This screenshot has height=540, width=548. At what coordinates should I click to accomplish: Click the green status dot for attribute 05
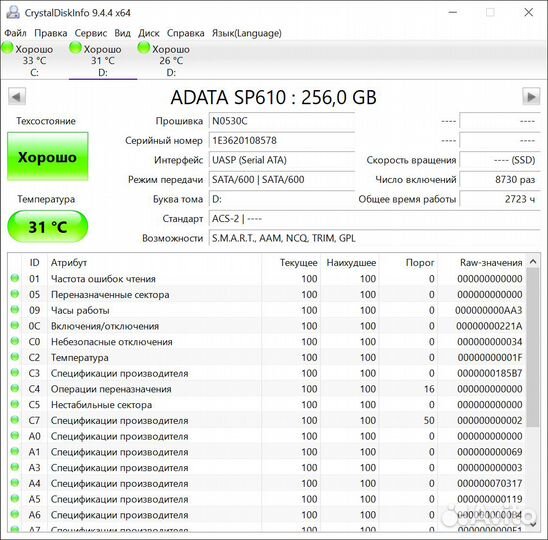point(15,294)
